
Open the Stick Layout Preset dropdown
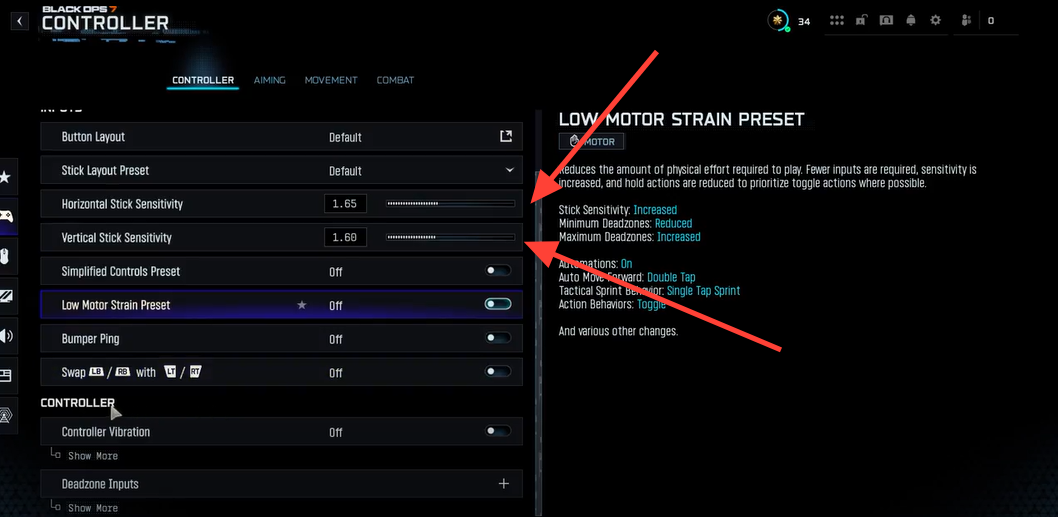(x=509, y=170)
